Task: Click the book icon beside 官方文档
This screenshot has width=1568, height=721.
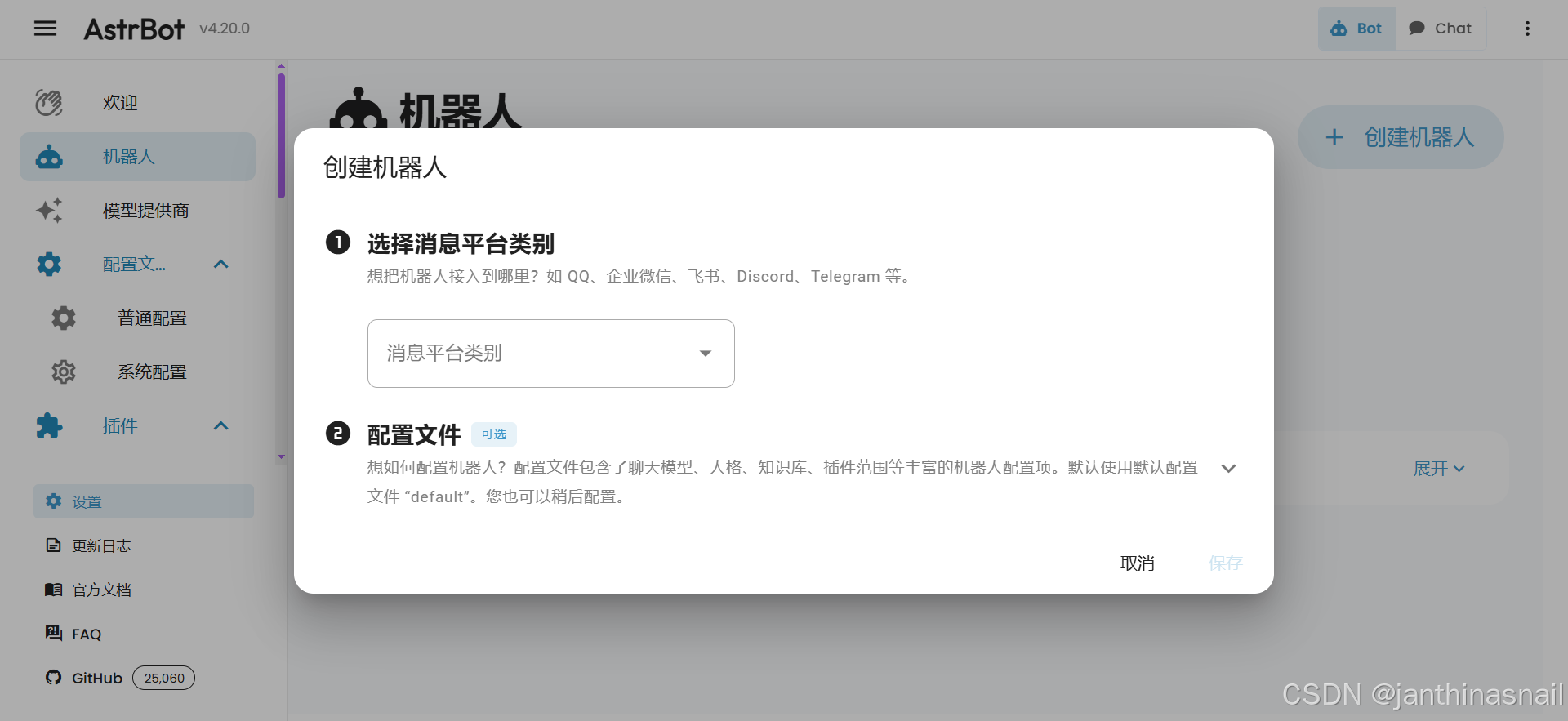Action: (53, 590)
